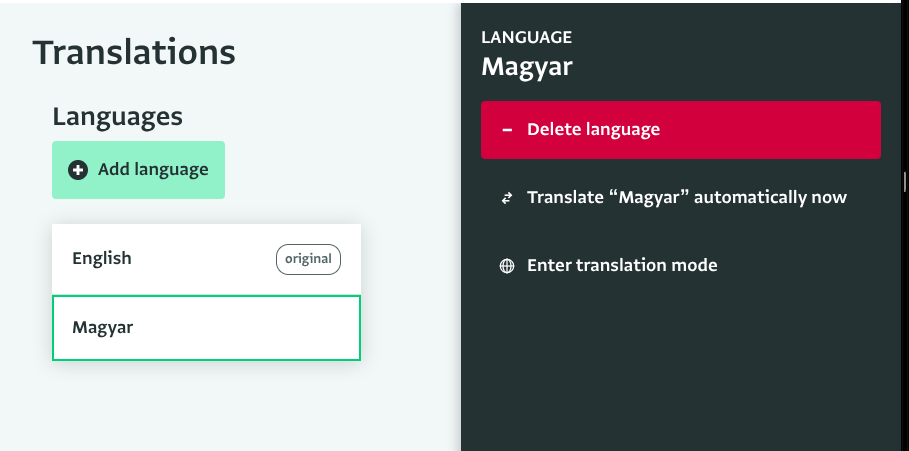Translate "Magyar" automatically now
The image size is (909, 451).
(681, 198)
